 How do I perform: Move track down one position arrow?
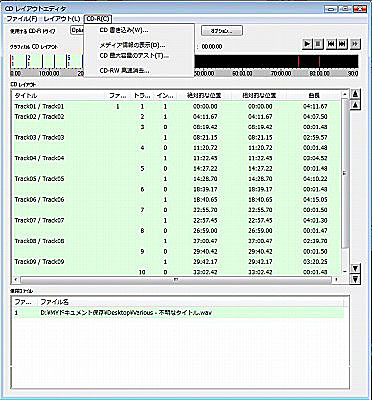(356, 268)
